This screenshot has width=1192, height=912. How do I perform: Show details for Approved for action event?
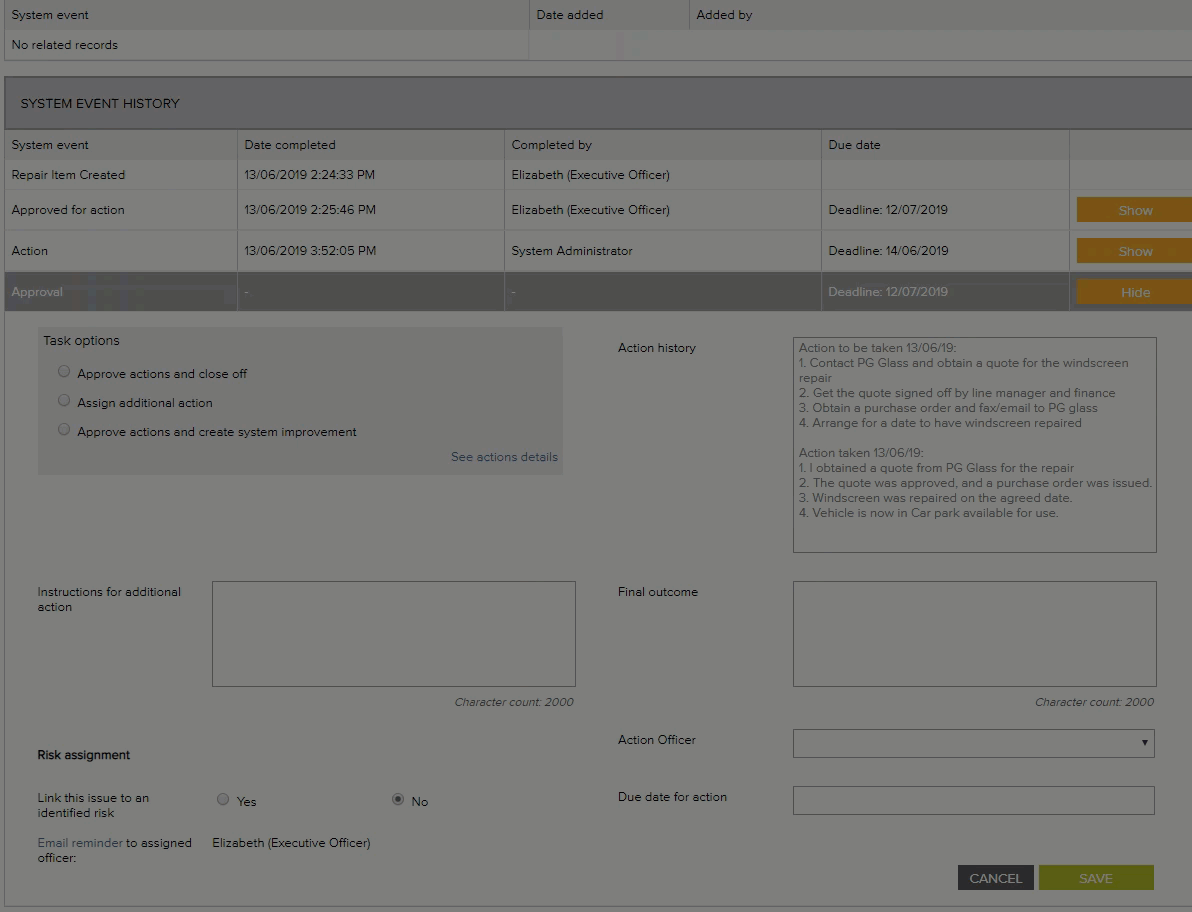(1134, 210)
